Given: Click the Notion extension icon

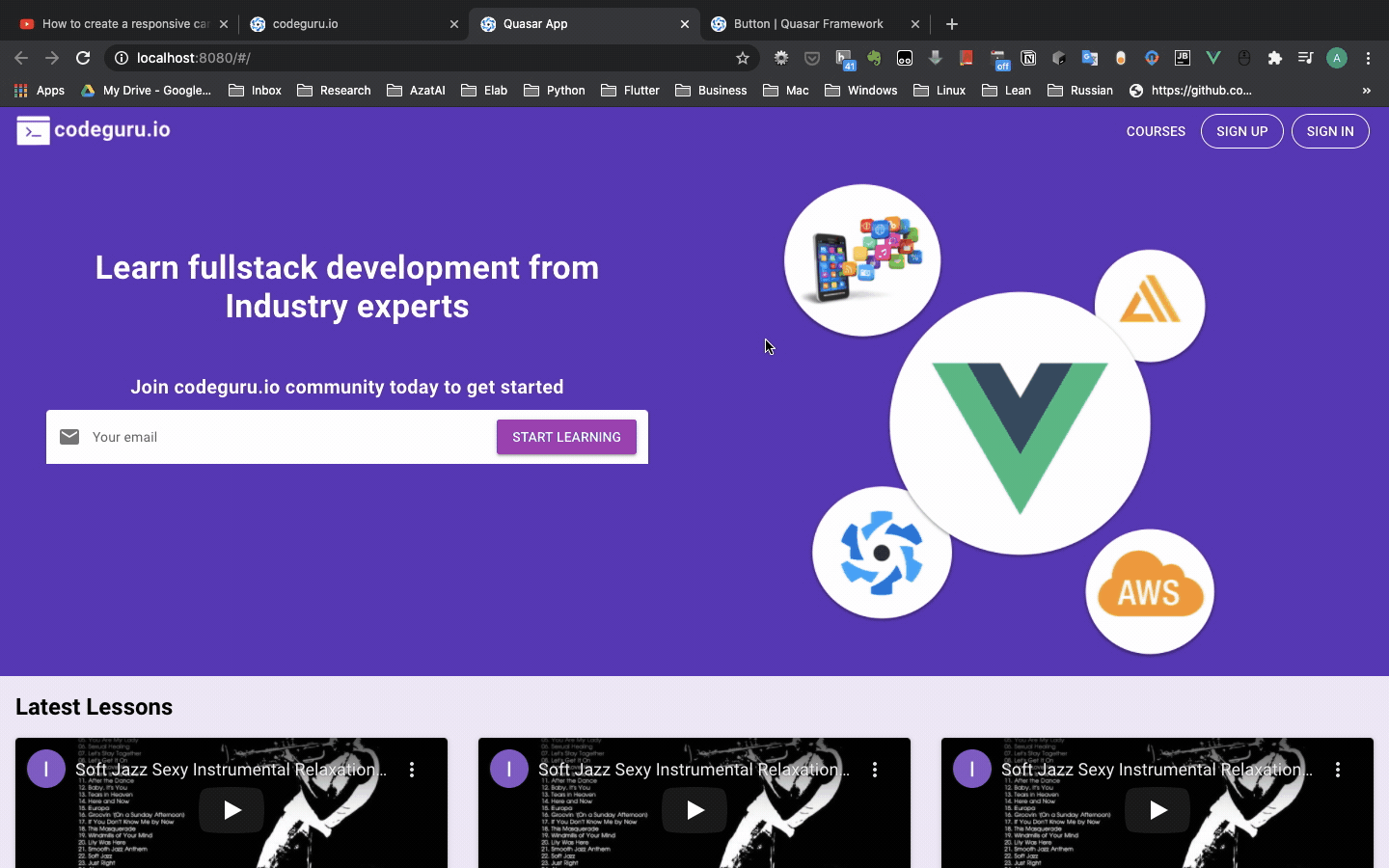Looking at the screenshot, I should click(x=1028, y=58).
